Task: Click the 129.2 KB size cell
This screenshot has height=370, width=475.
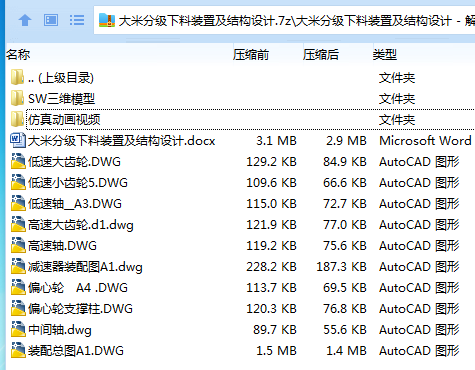Action: (271, 162)
